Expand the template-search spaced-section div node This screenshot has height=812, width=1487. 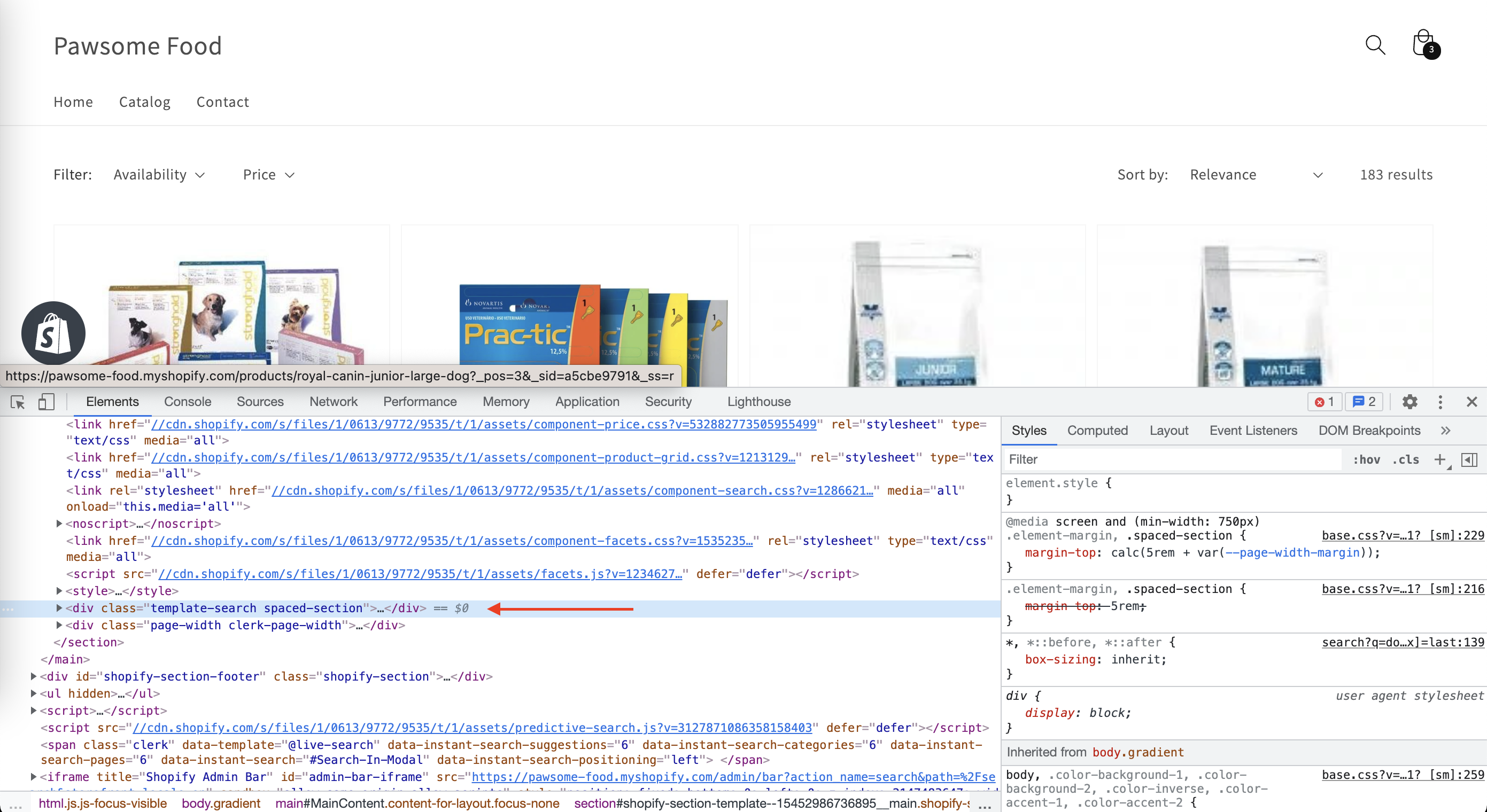pyautogui.click(x=59, y=608)
